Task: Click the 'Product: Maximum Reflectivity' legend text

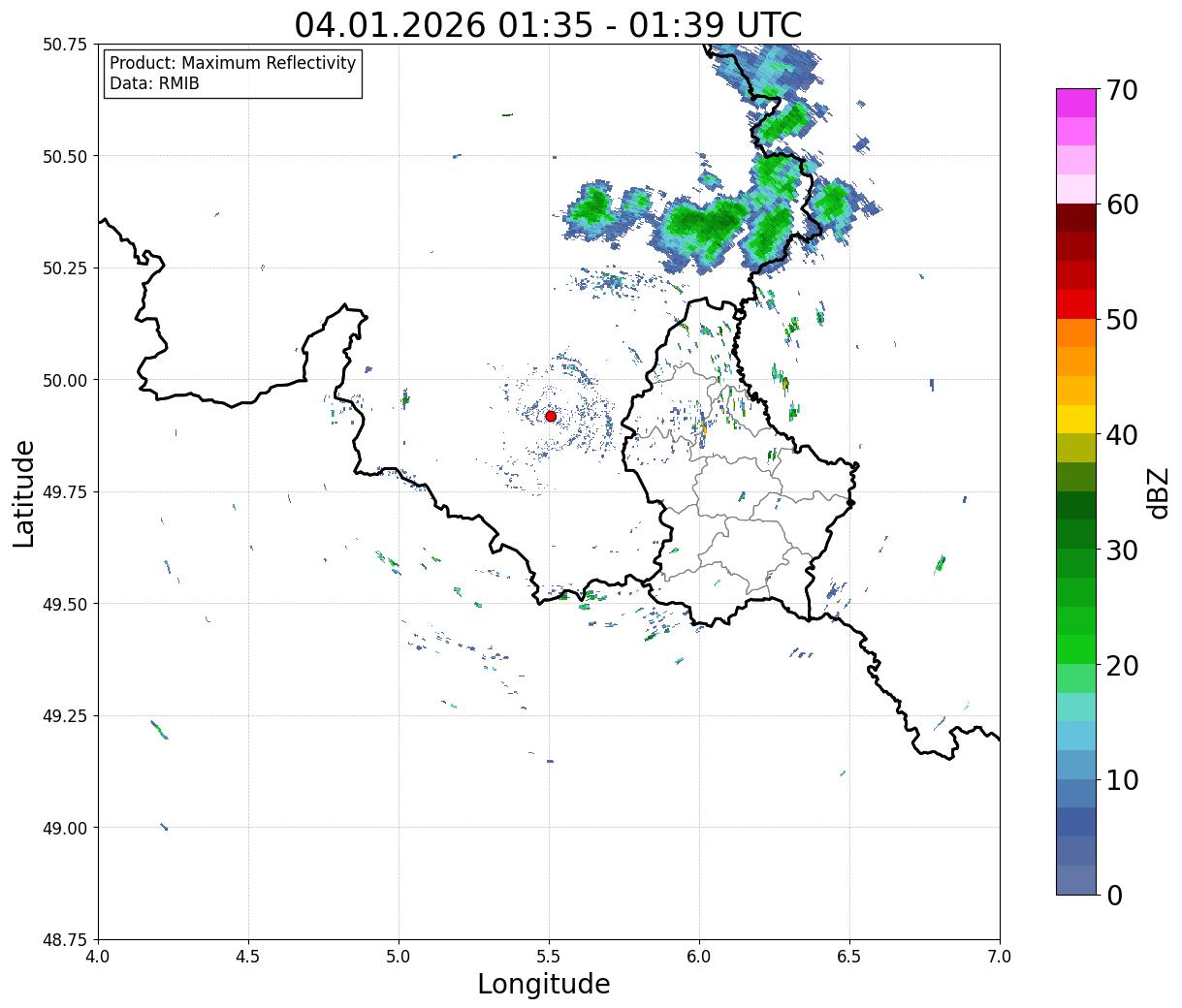Action: pyautogui.click(x=233, y=63)
